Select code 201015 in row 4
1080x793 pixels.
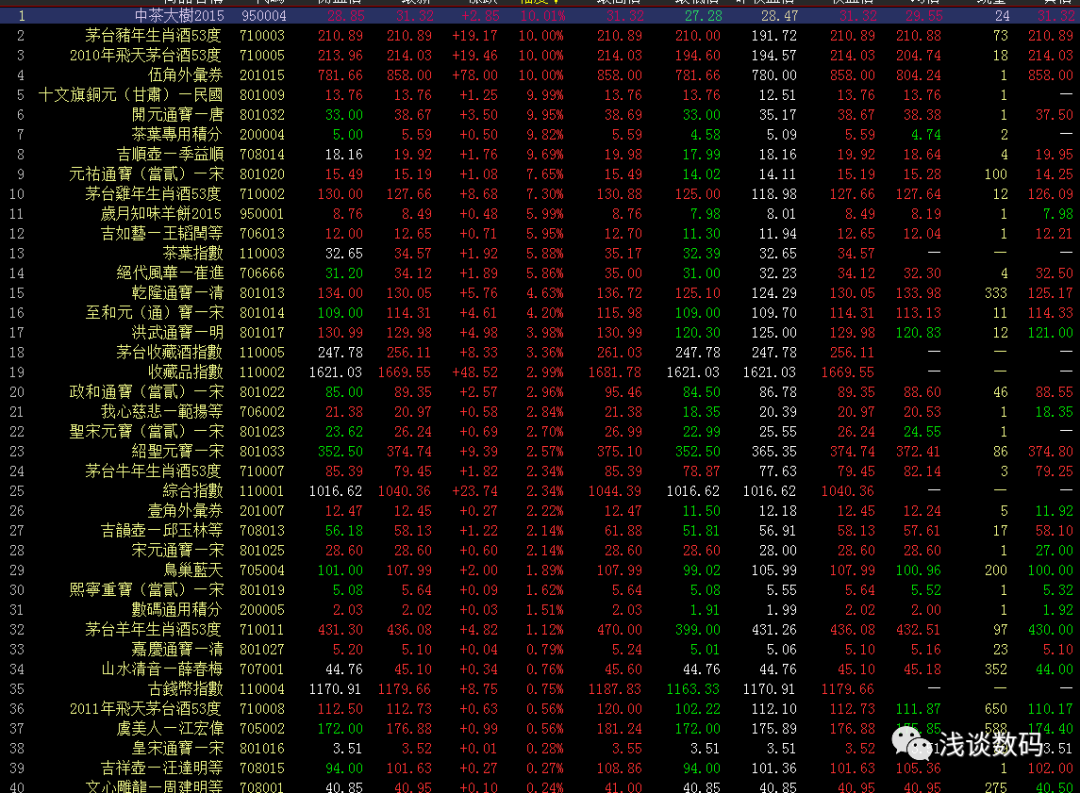click(262, 75)
